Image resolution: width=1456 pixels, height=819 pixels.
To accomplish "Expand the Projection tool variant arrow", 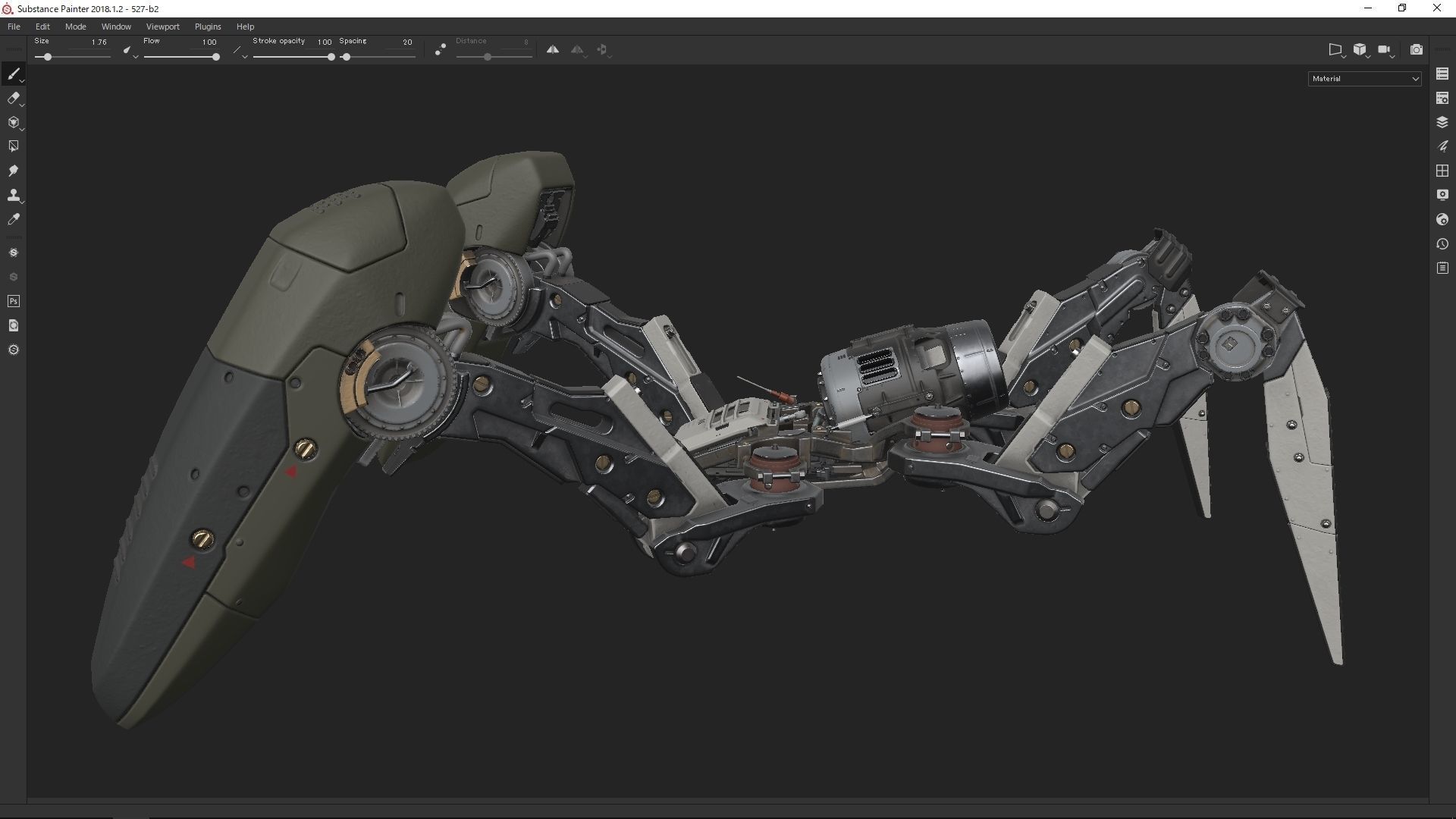I will coord(23,129).
